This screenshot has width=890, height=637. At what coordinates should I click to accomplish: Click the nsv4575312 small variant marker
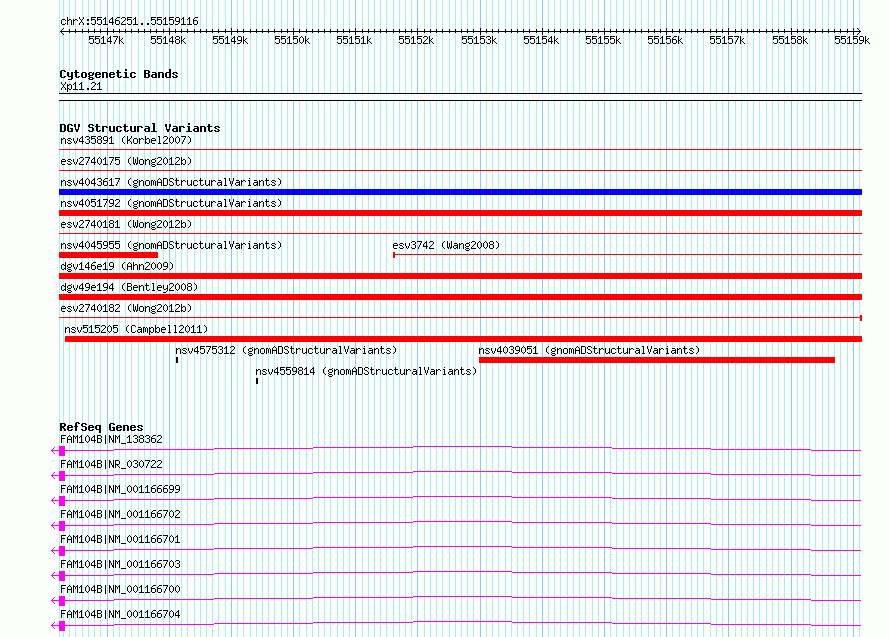[x=177, y=360]
